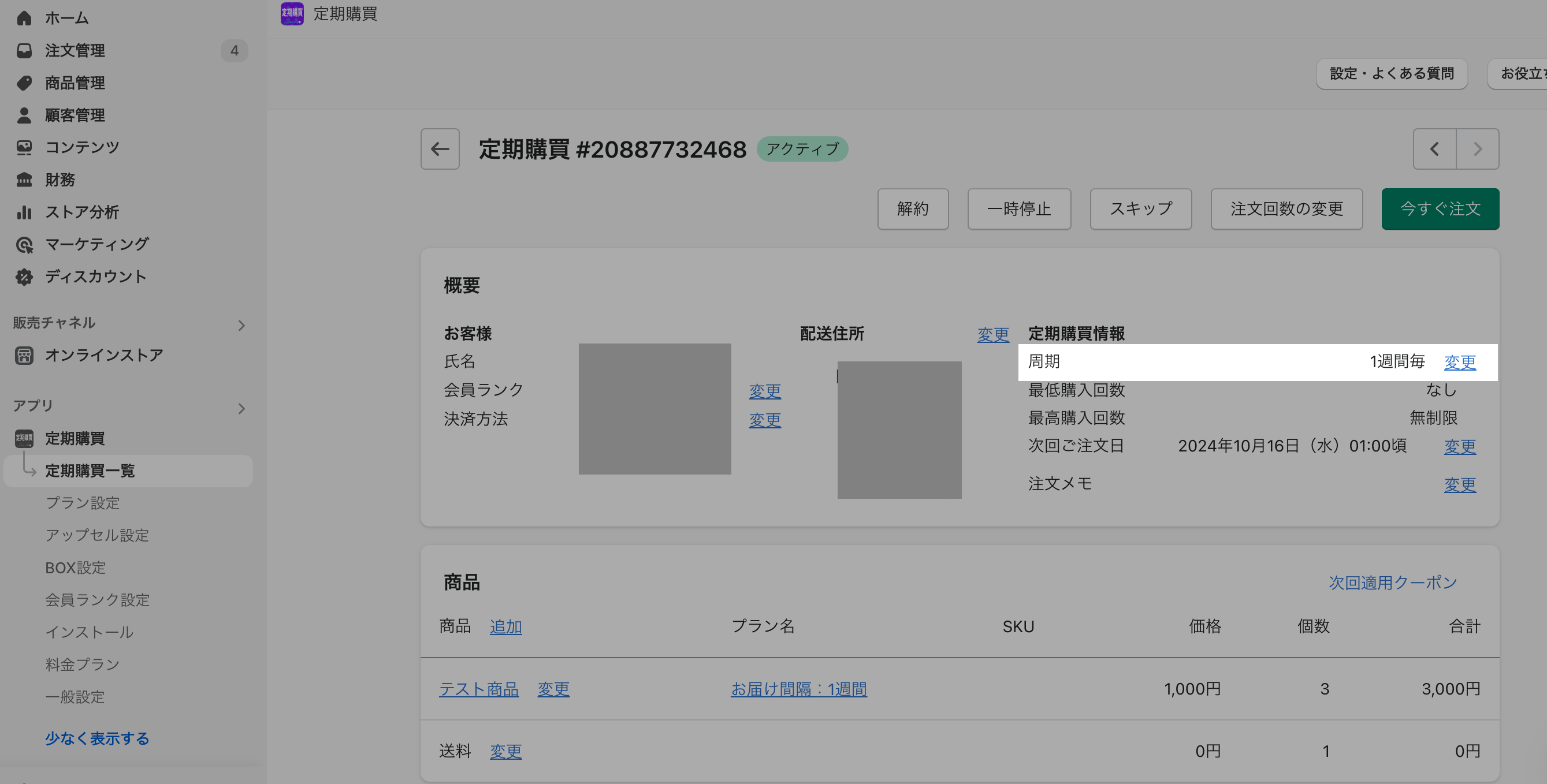Open プラン設定 in app submenu

tap(82, 503)
